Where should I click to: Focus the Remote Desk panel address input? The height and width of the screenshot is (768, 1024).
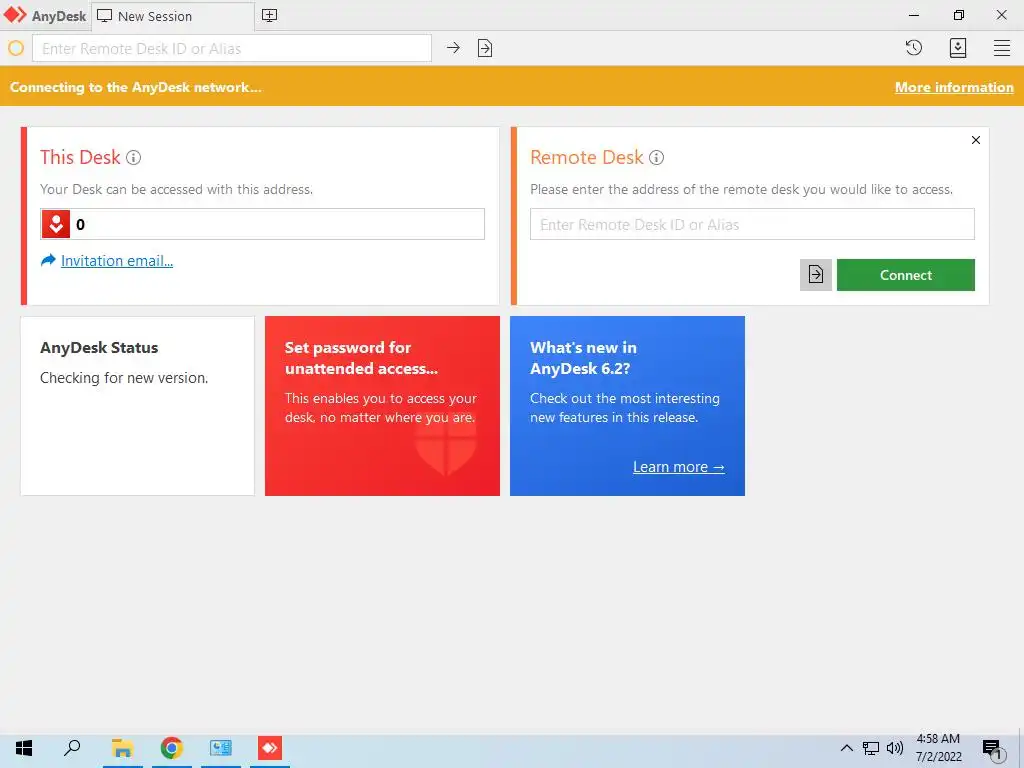pyautogui.click(x=752, y=224)
